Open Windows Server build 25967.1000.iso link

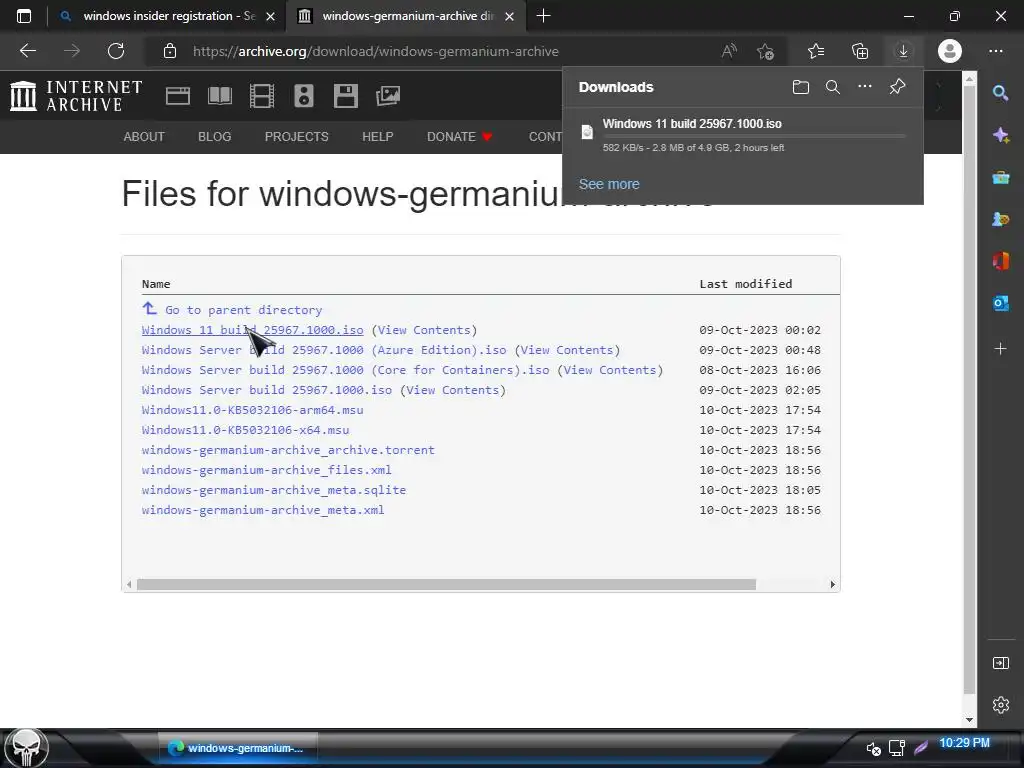coord(266,390)
